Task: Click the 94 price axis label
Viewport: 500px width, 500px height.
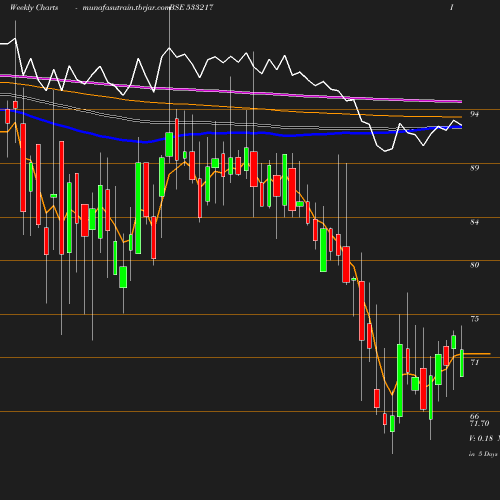Action: (474, 114)
